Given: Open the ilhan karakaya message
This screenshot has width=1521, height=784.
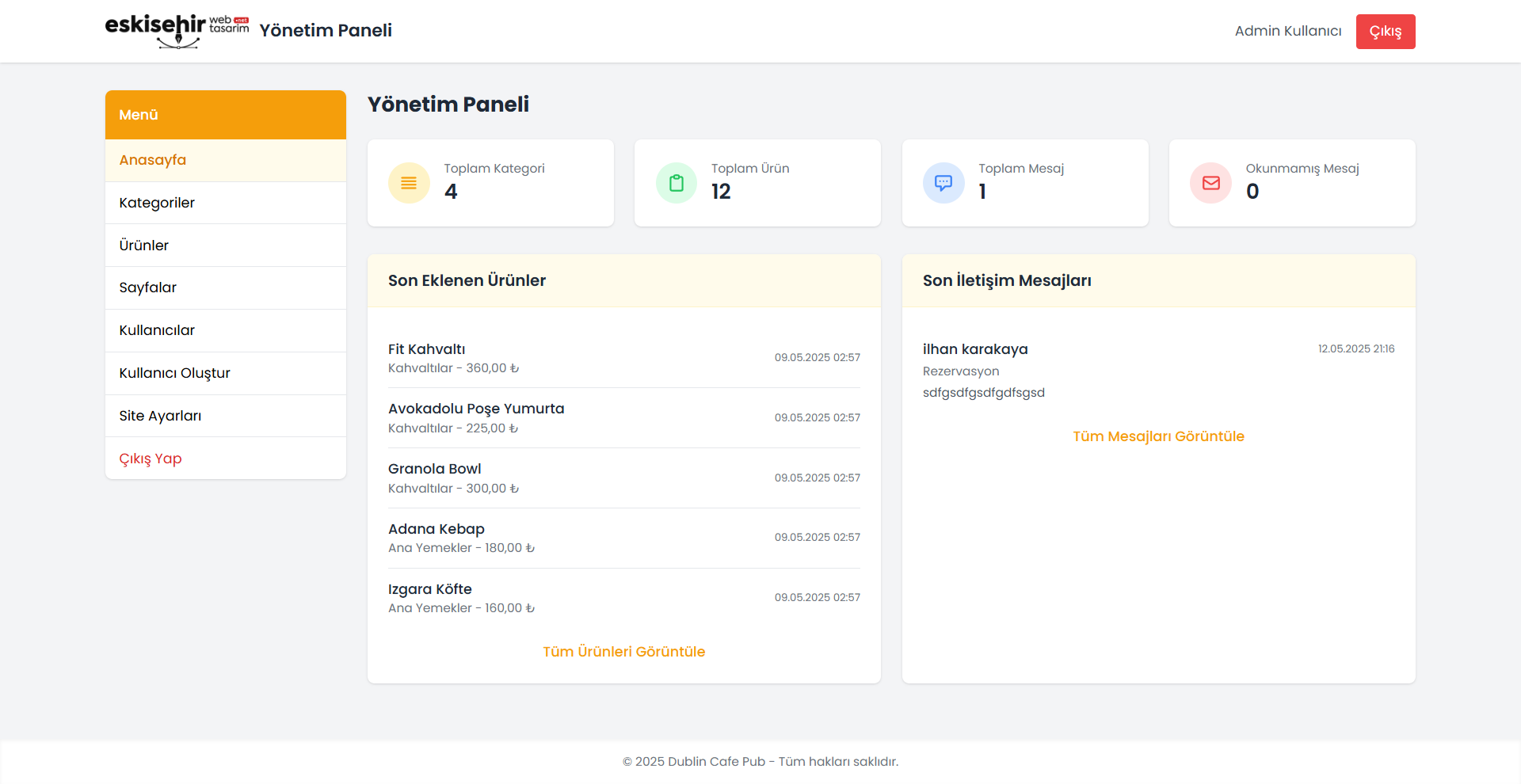Looking at the screenshot, I should tap(975, 349).
